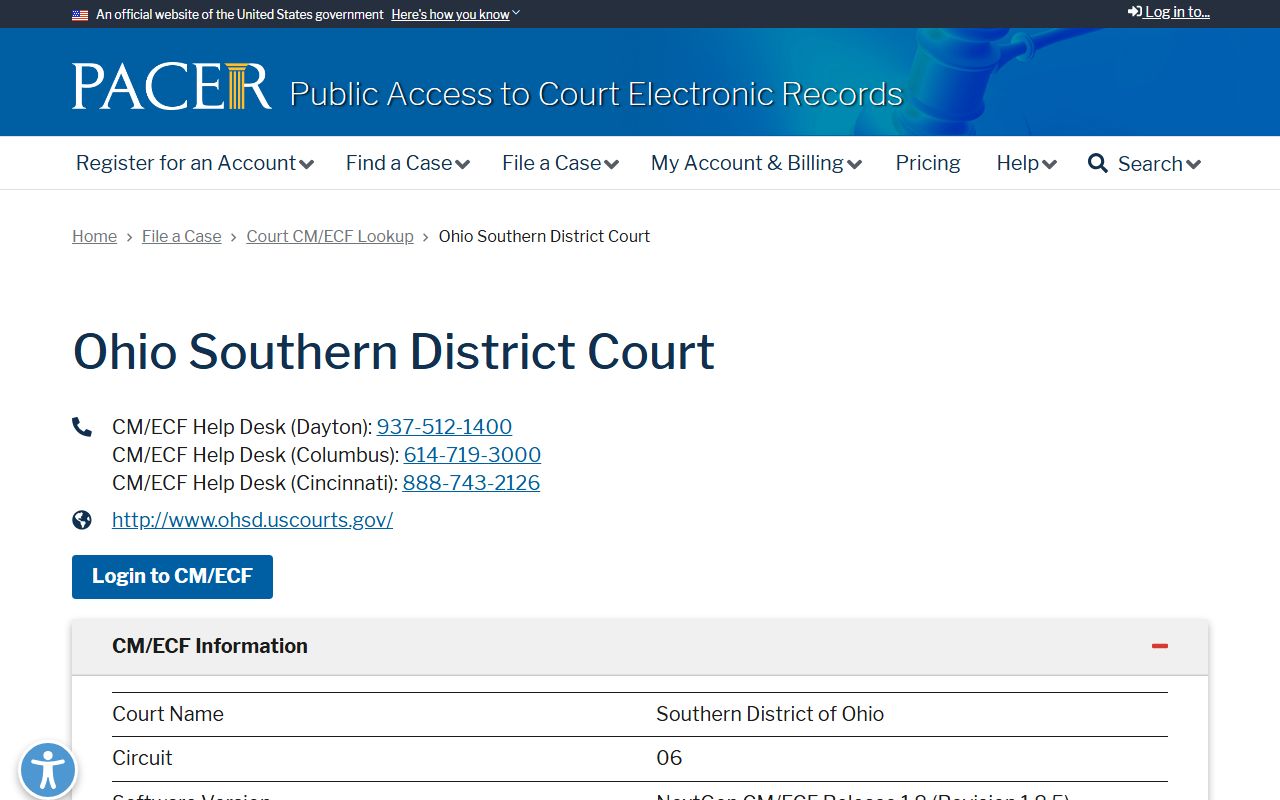Expand Register for an Account menu
The height and width of the screenshot is (800, 1280).
pyautogui.click(x=195, y=163)
